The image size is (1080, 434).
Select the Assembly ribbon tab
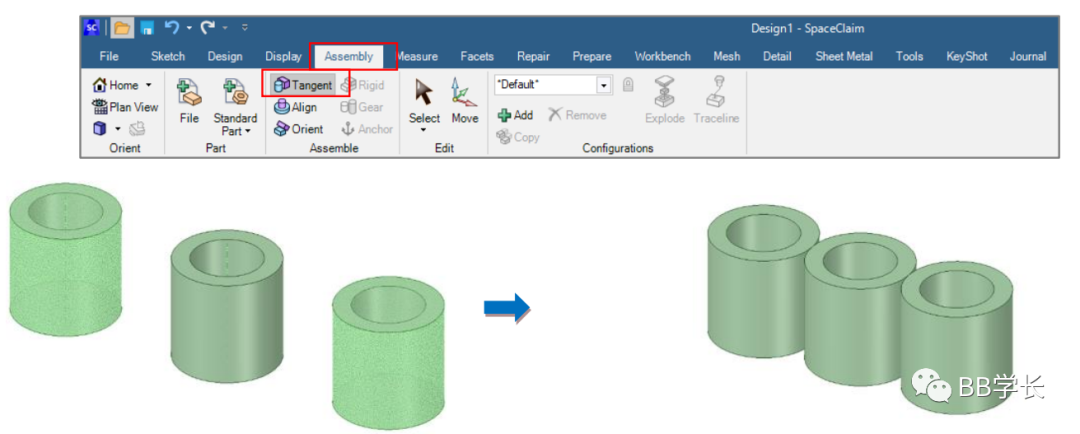(349, 56)
